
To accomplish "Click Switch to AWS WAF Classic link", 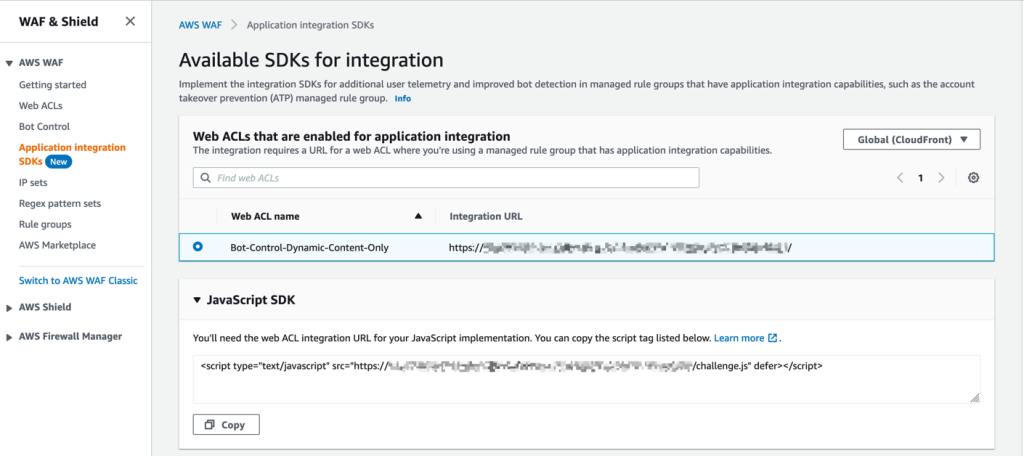I will coord(78,281).
